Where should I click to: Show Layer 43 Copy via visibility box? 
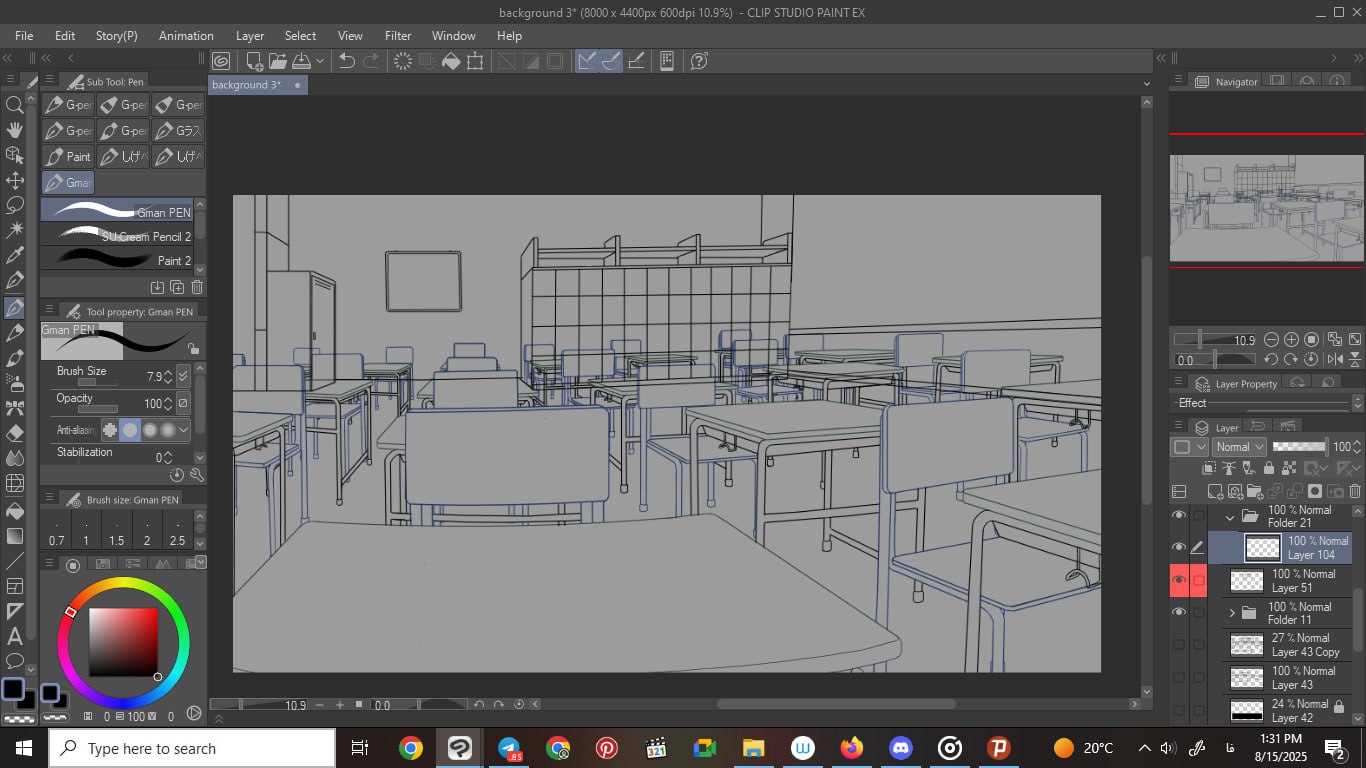(1179, 645)
